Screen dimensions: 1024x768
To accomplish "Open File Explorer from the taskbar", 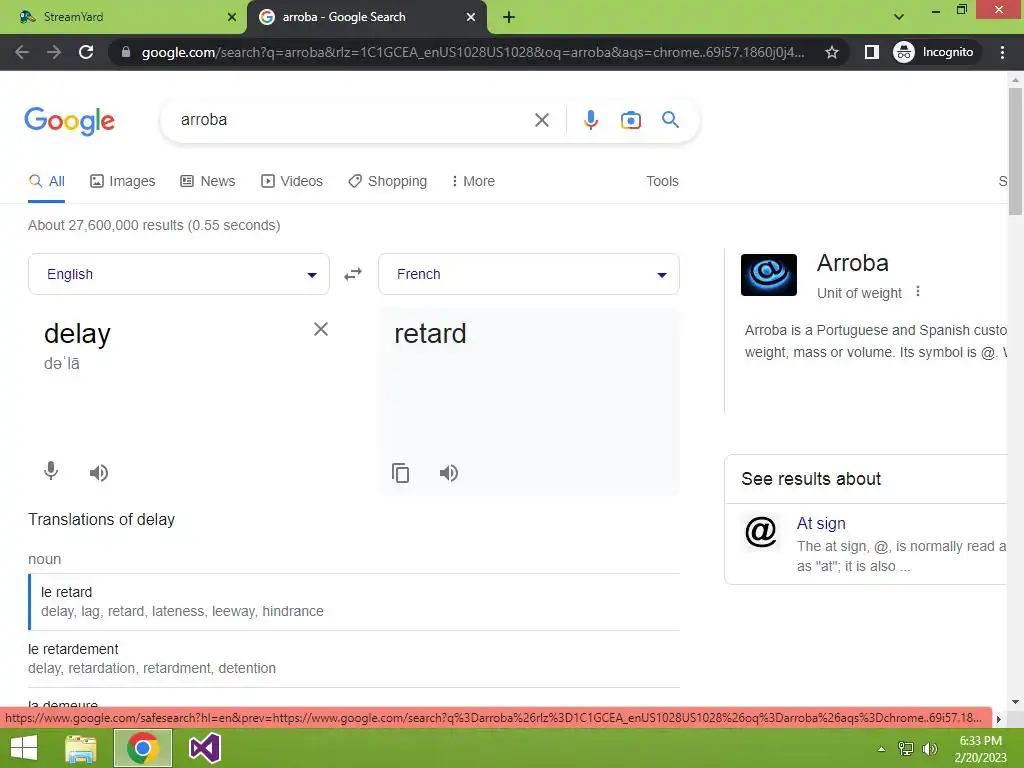I will point(81,748).
